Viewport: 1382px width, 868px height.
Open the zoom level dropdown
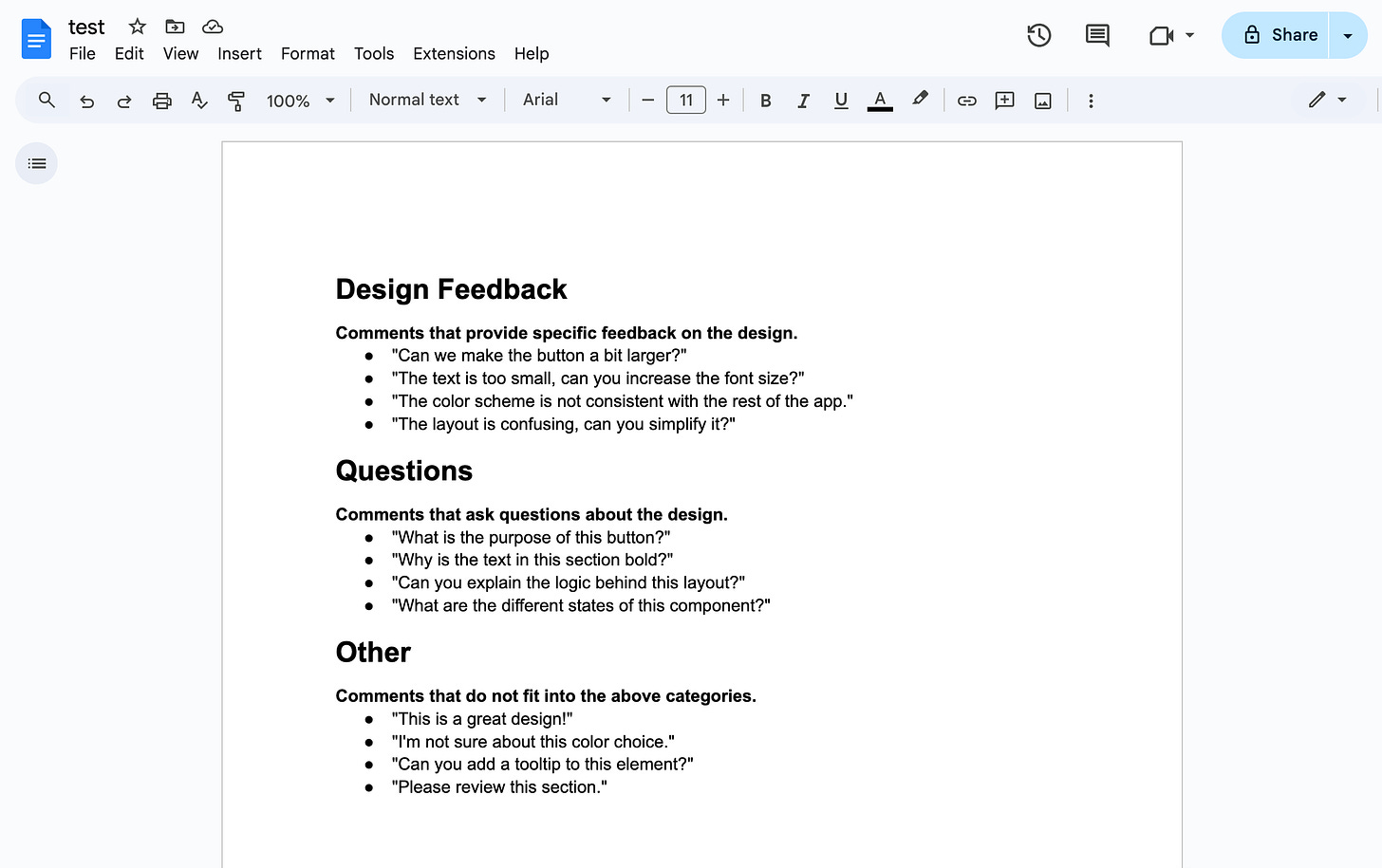300,100
